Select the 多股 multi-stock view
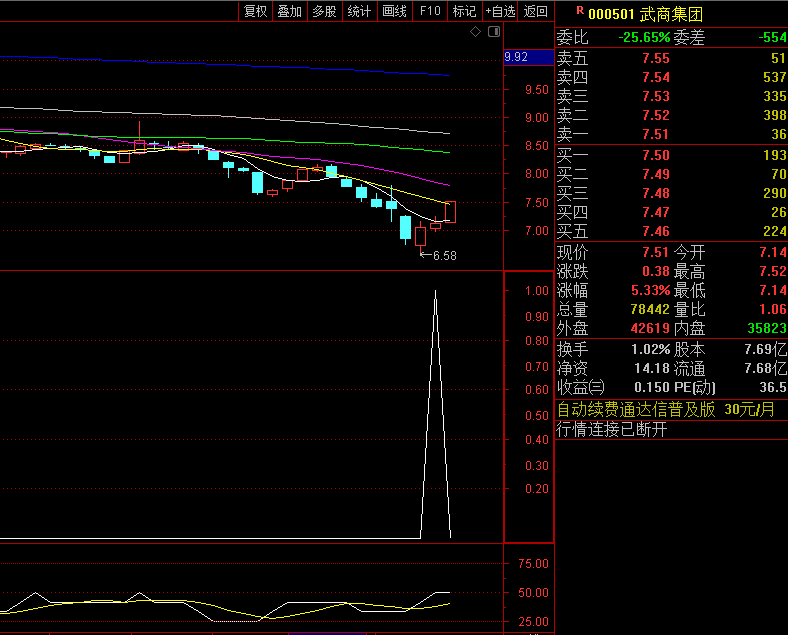The height and width of the screenshot is (635, 788). (324, 11)
